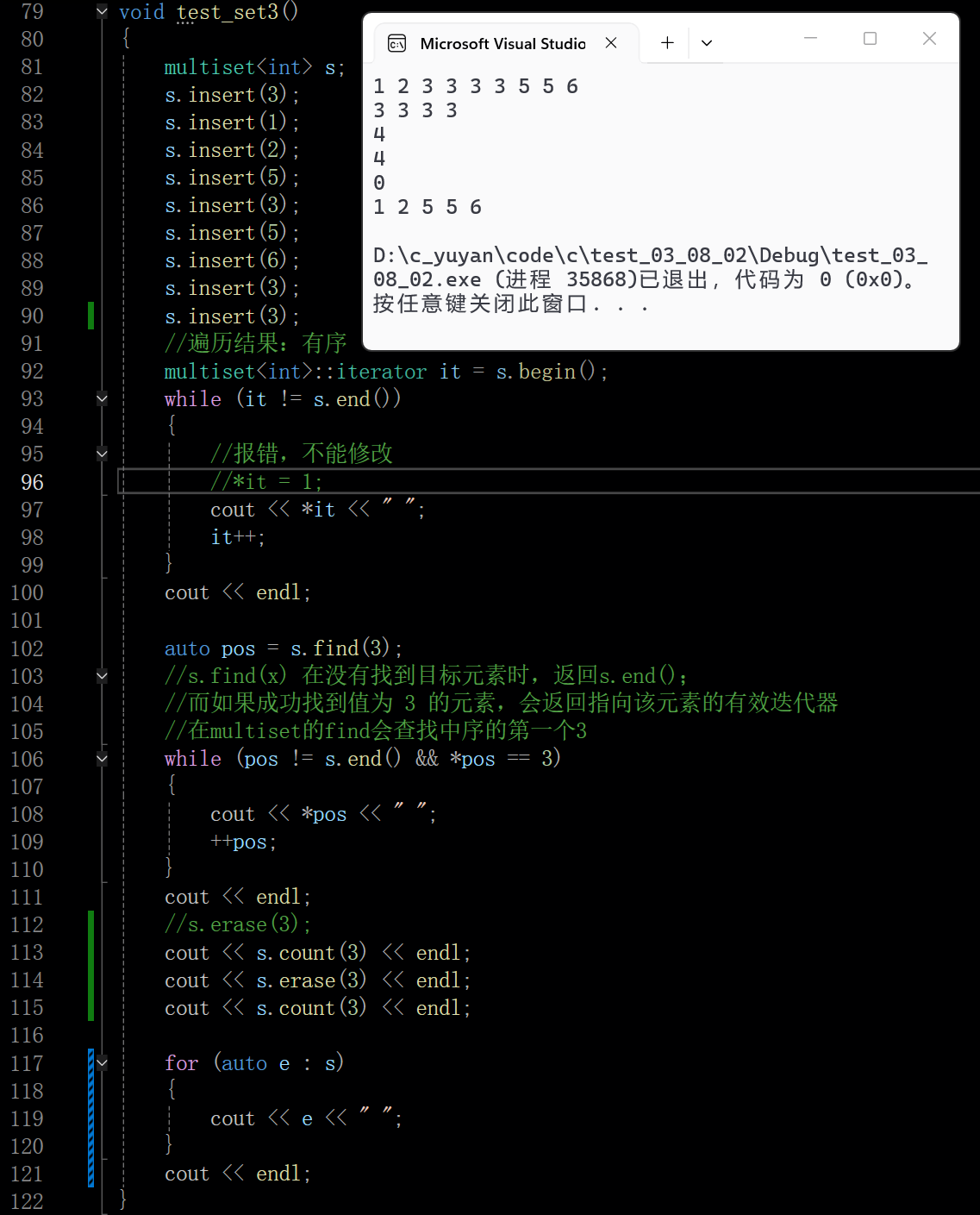
Task: Close the Microsoft Visual Studio console tab
Action: point(611,43)
